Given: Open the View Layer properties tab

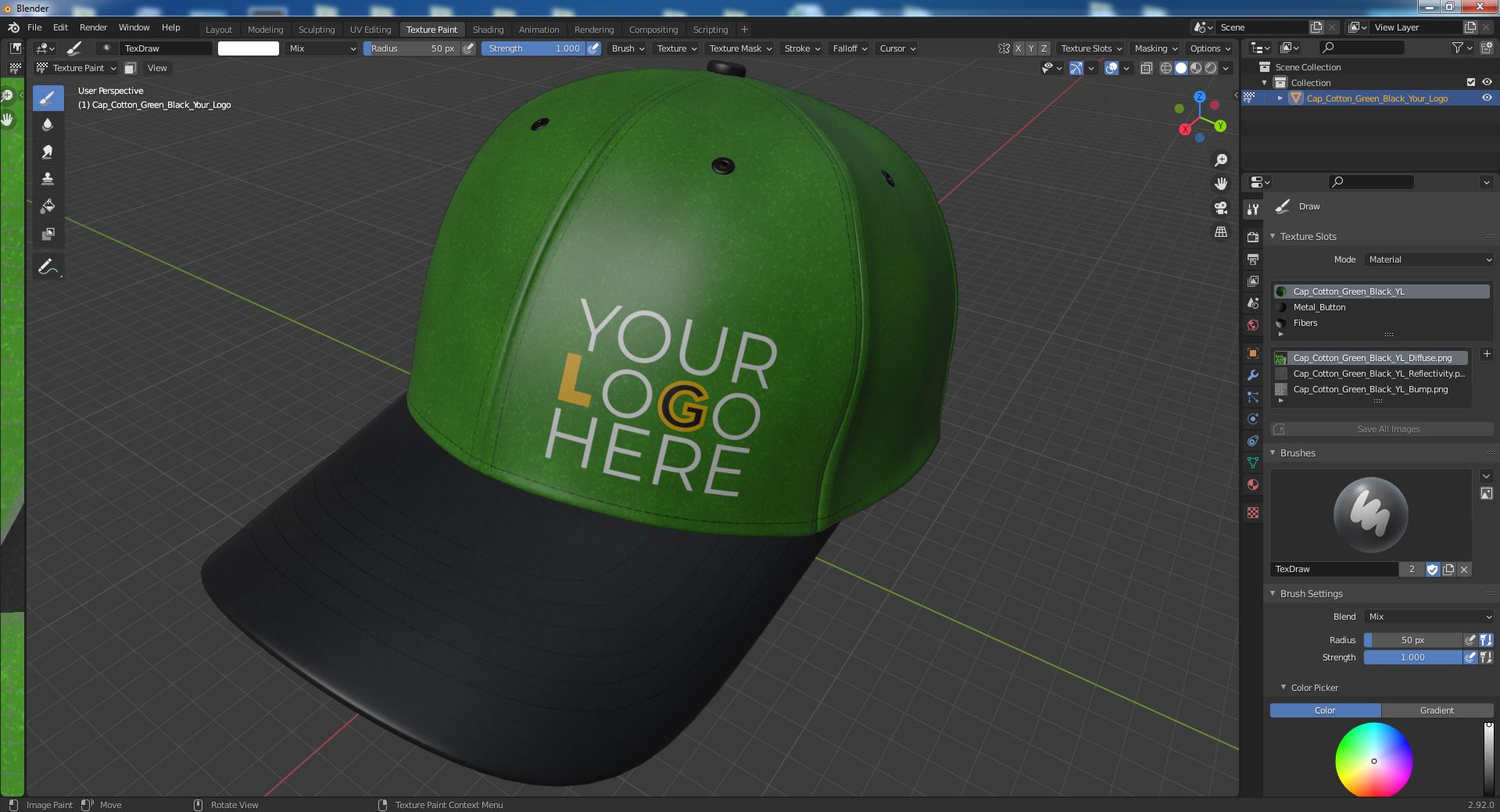Looking at the screenshot, I should pyautogui.click(x=1253, y=281).
